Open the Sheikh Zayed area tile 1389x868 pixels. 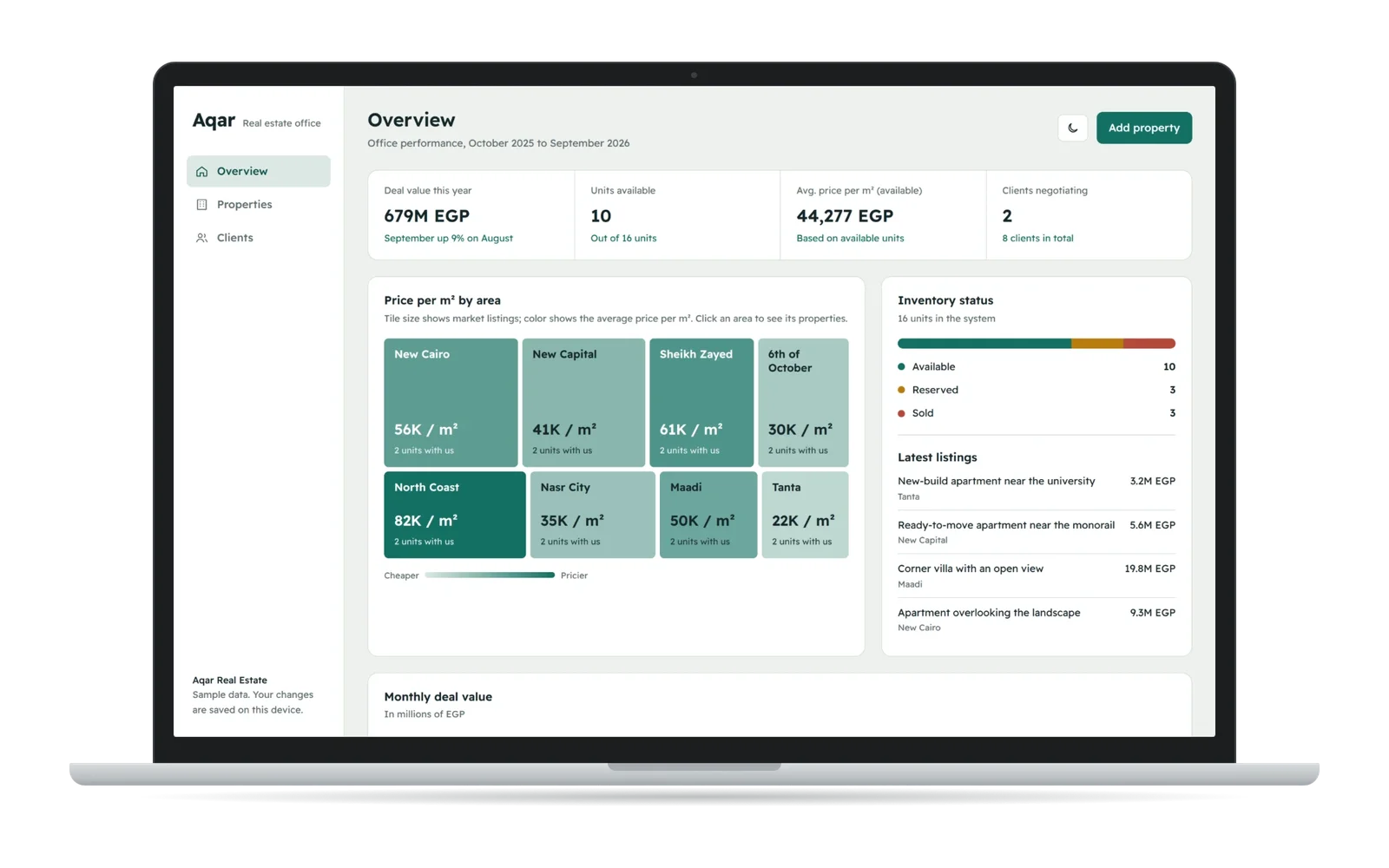tap(701, 403)
